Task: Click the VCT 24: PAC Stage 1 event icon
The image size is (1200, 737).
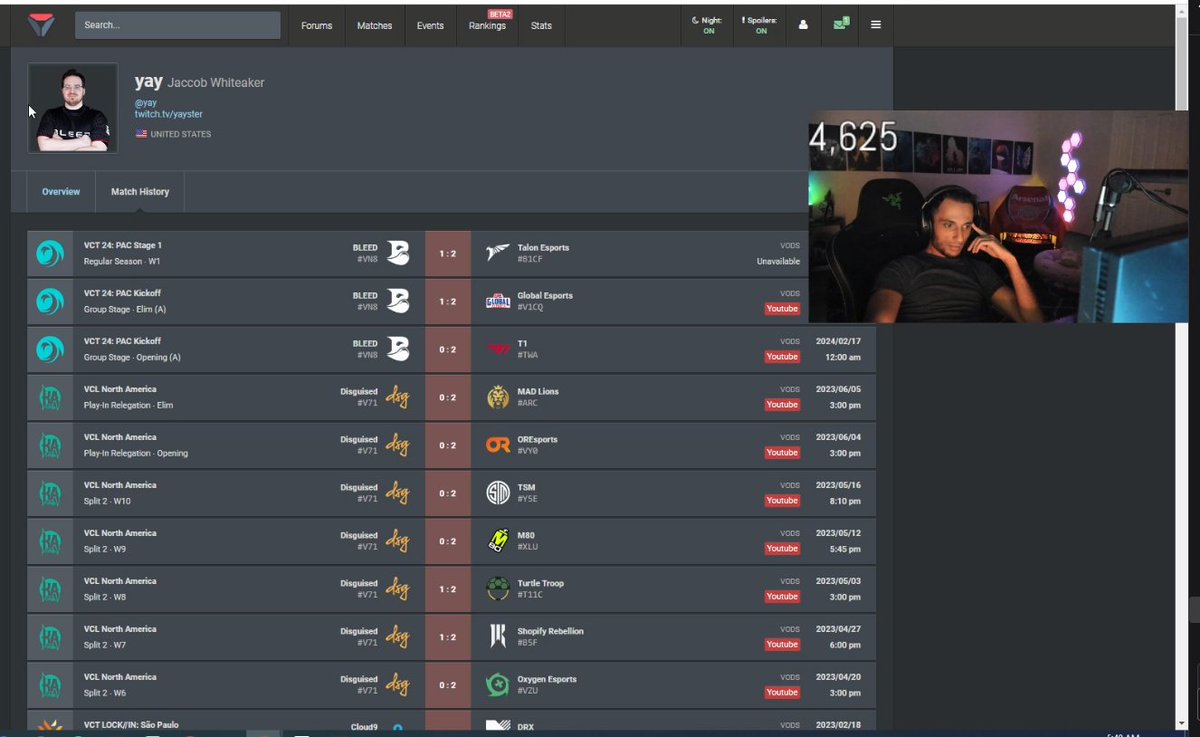Action: click(x=50, y=254)
